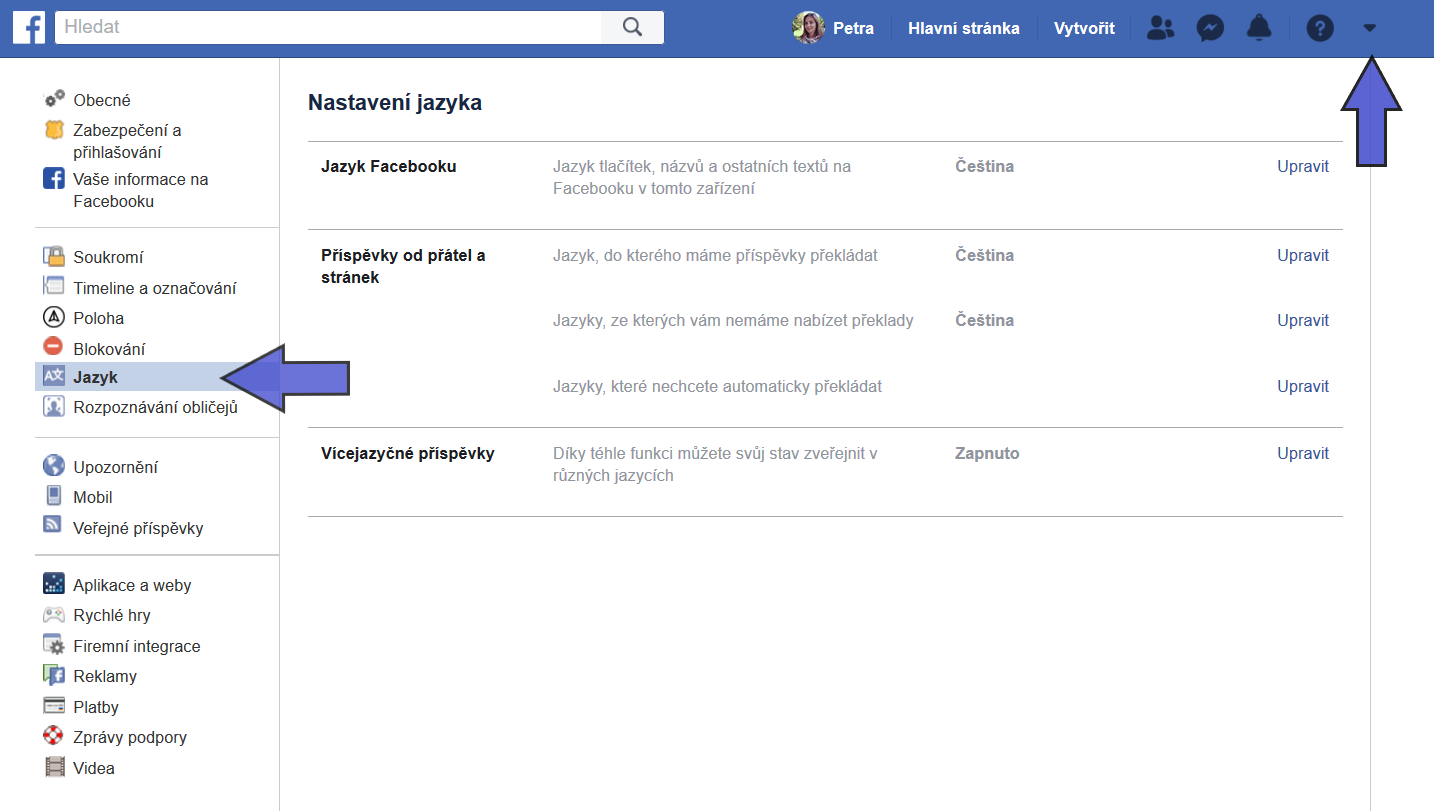This screenshot has height=811, width=1434.
Task: Expand the account dropdown arrow
Action: [1369, 28]
